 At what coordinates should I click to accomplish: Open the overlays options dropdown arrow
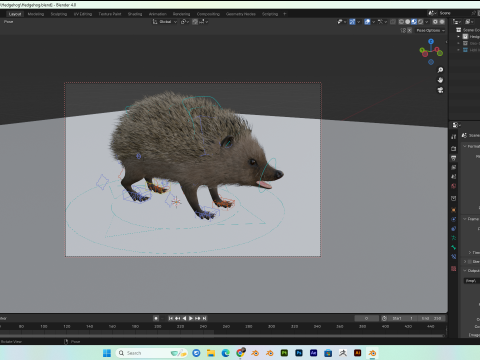click(374, 22)
